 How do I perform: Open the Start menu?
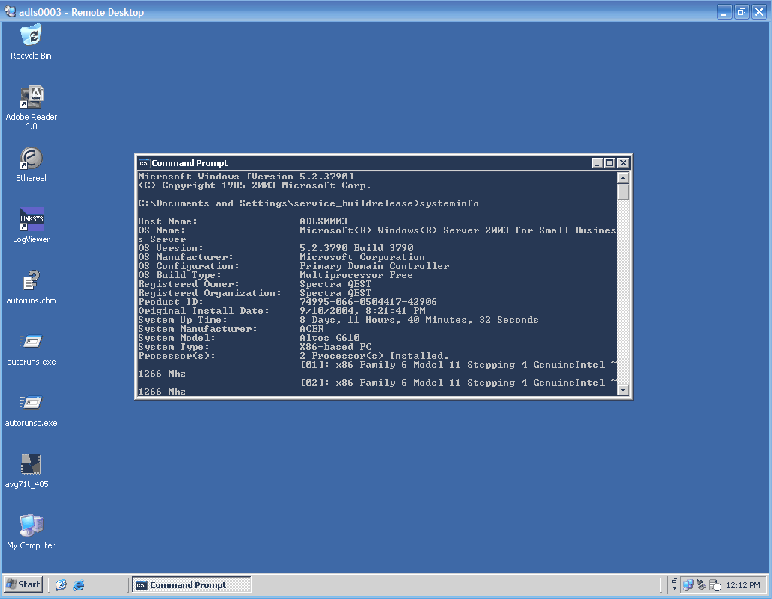click(x=23, y=584)
